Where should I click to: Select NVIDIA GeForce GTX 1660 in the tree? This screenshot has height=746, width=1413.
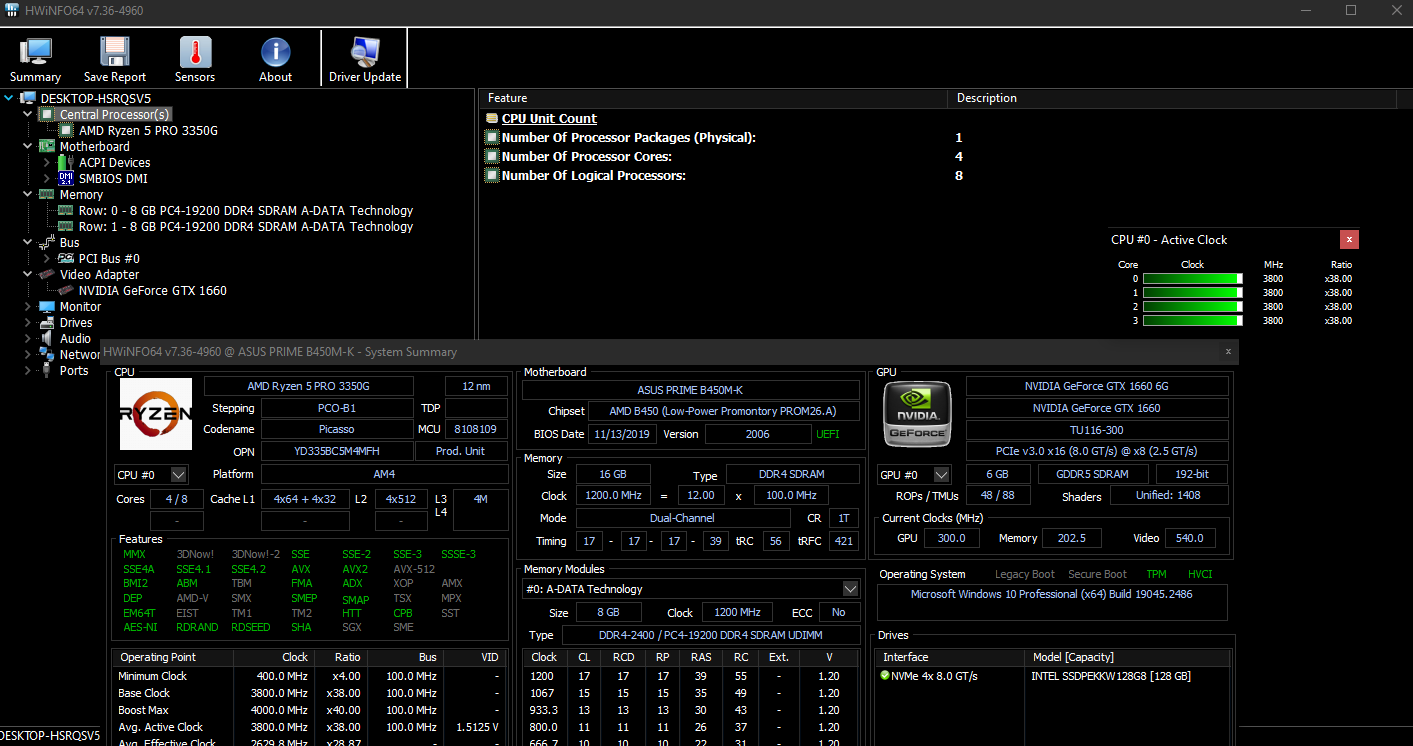point(152,290)
